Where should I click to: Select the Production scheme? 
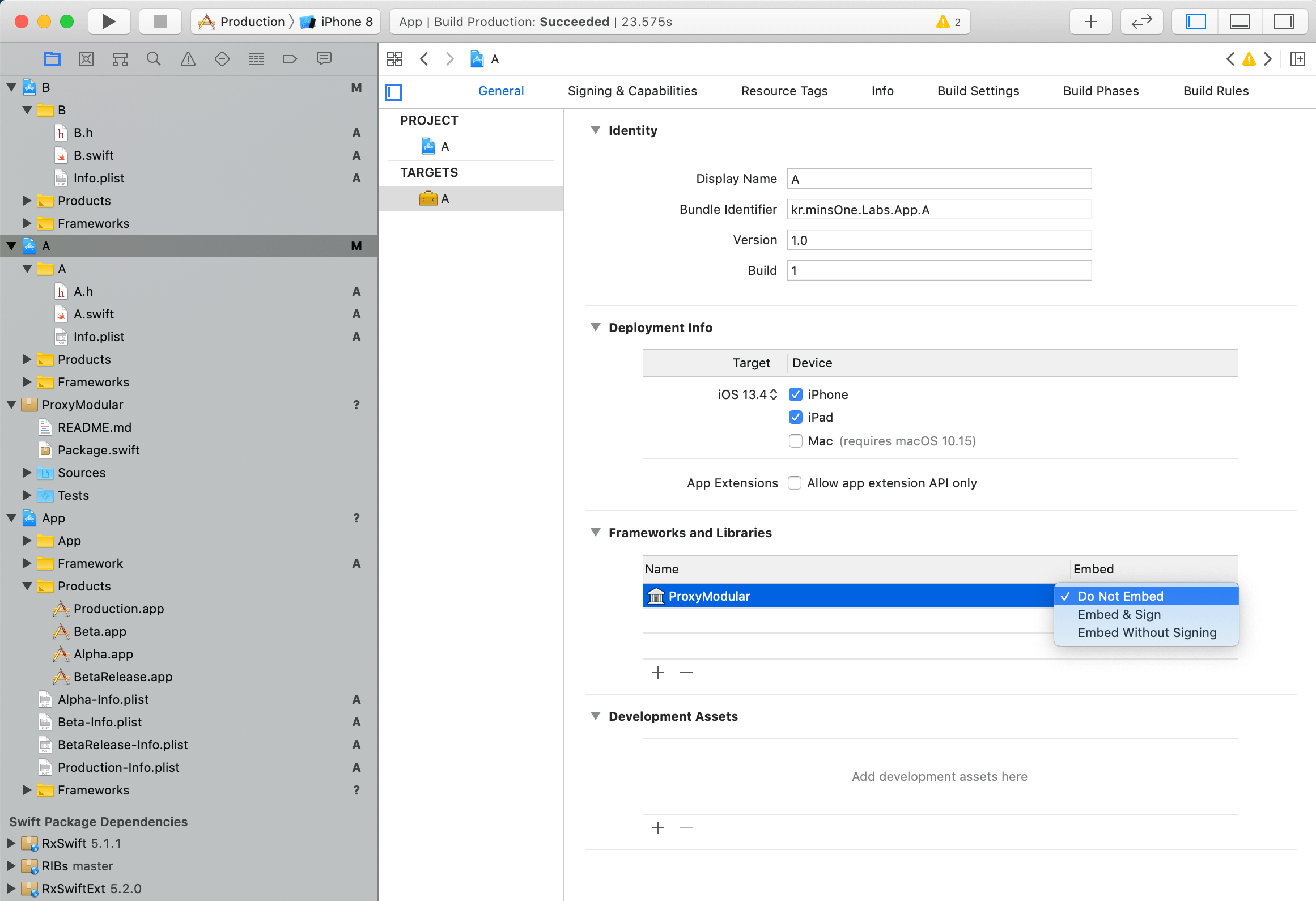242,22
